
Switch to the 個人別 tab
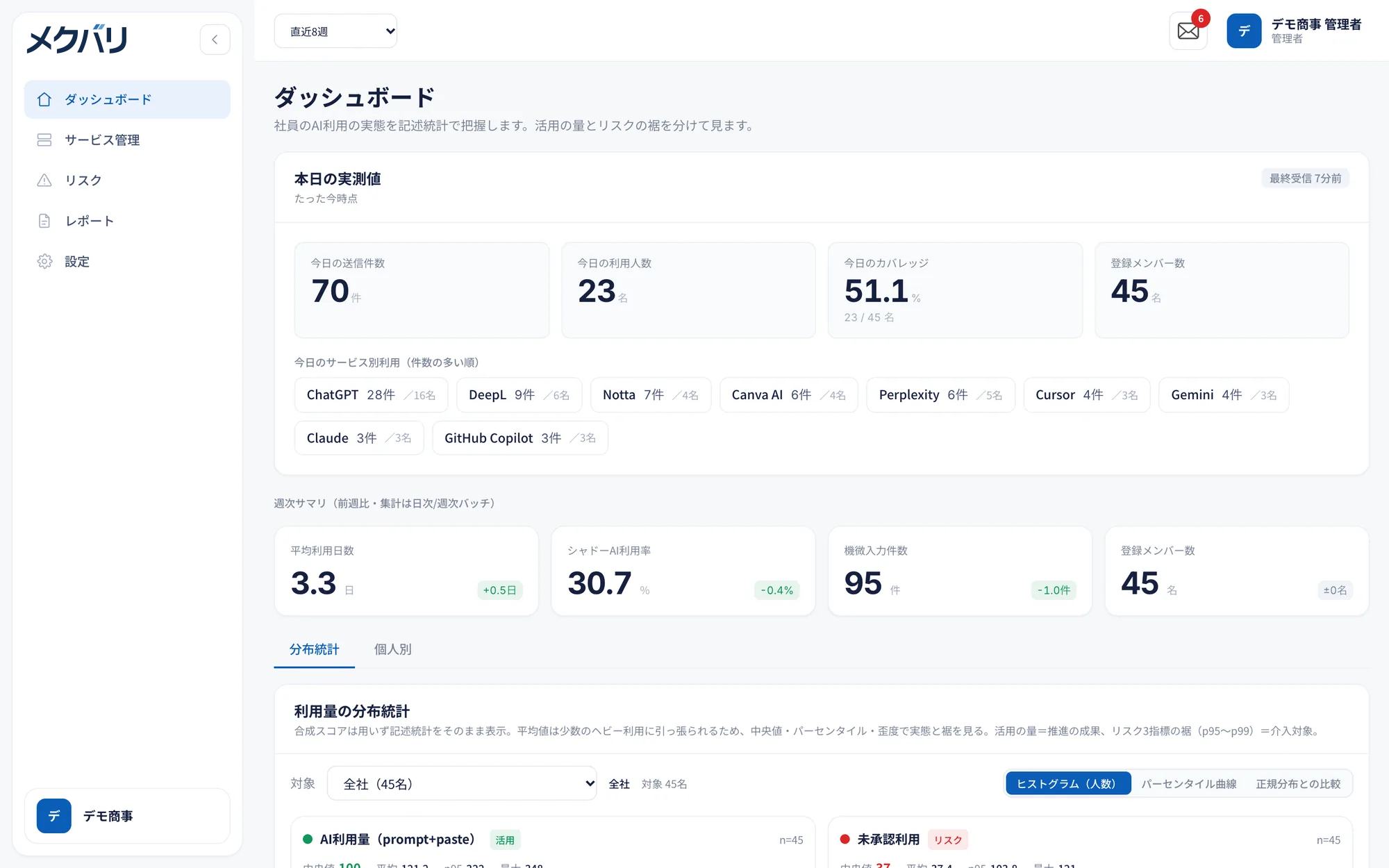(x=392, y=649)
